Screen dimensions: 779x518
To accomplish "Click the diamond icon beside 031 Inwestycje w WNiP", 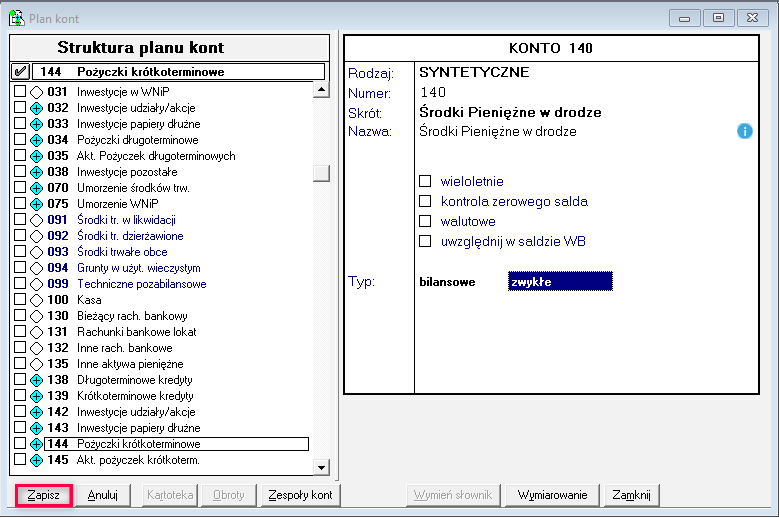I will pos(37,92).
